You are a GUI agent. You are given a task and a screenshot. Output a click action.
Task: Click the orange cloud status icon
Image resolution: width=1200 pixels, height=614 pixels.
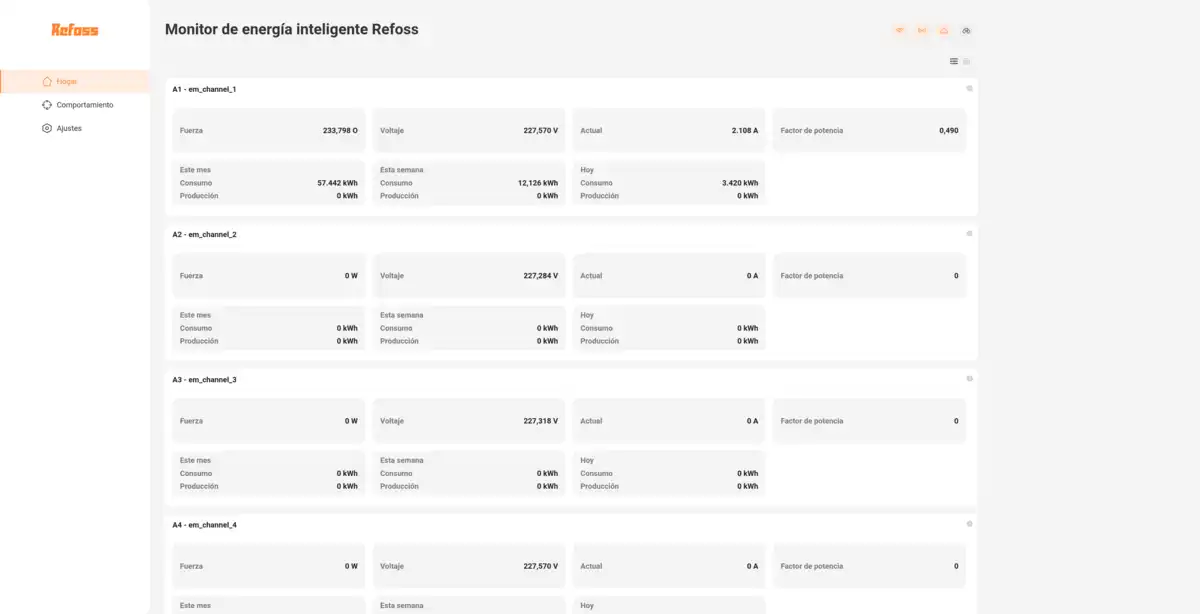pyautogui.click(x=943, y=31)
